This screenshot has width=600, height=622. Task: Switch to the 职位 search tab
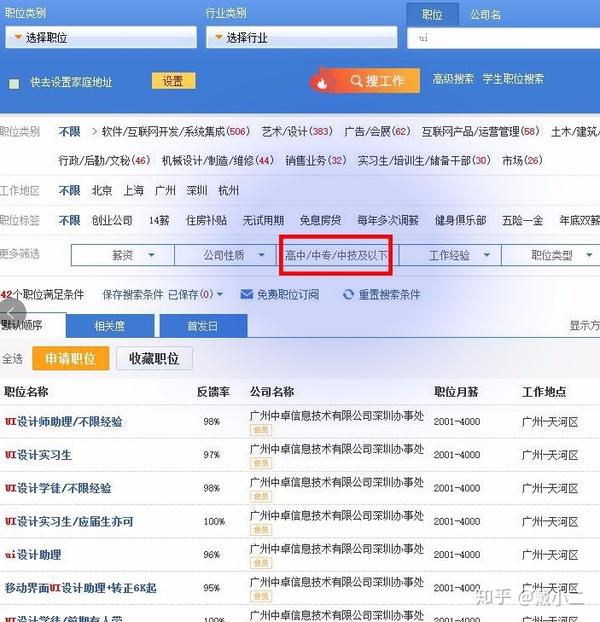(x=432, y=15)
